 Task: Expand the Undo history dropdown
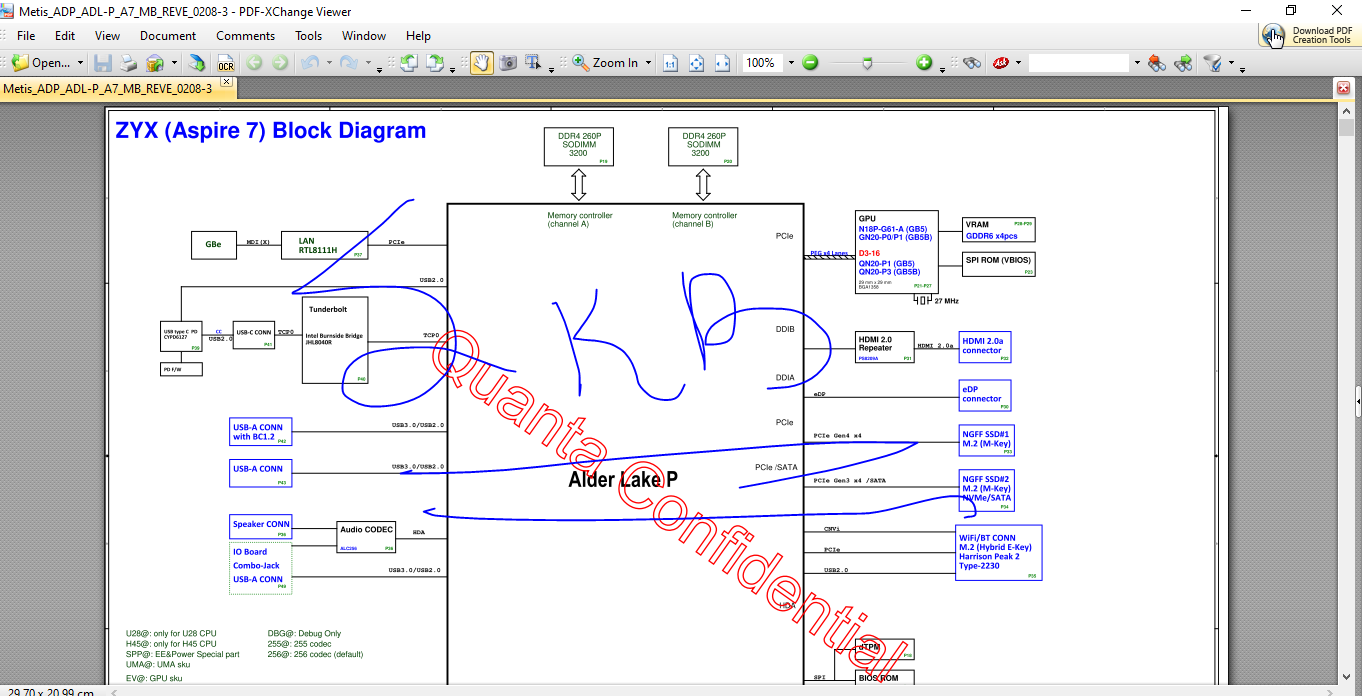tap(328, 63)
